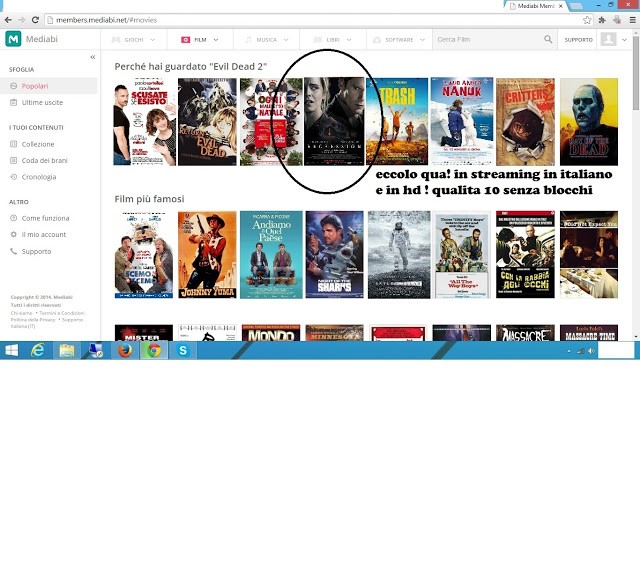
Task: Open the Chrome hamburger menu
Action: tap(632, 20)
